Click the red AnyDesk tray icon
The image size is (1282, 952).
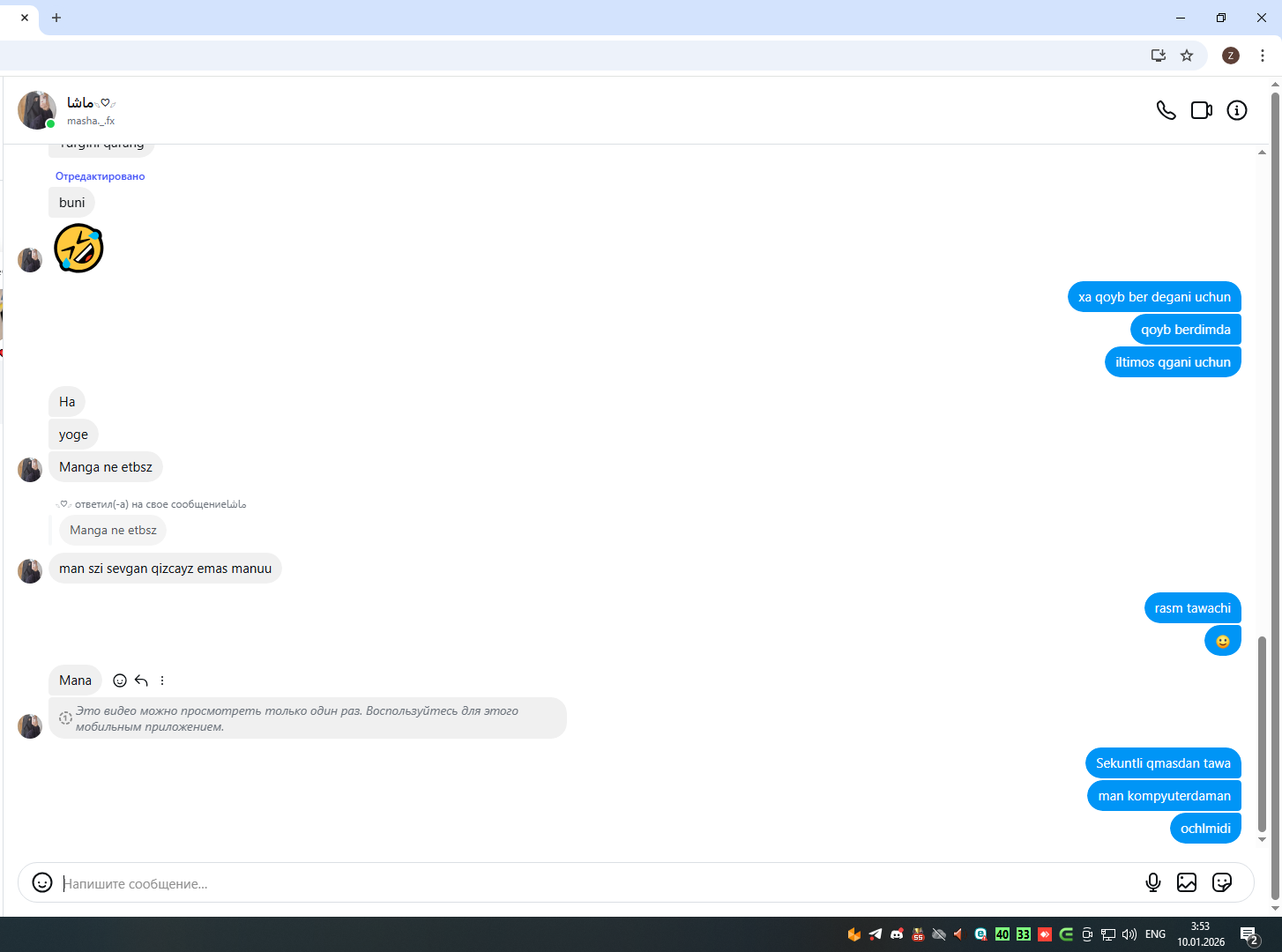tap(1045, 934)
